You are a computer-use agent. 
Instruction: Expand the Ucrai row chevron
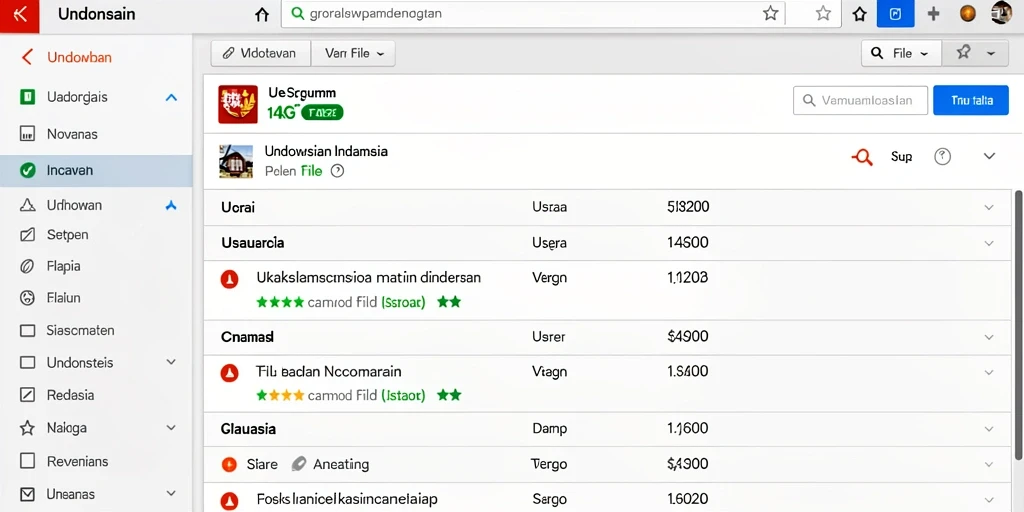coord(989,208)
